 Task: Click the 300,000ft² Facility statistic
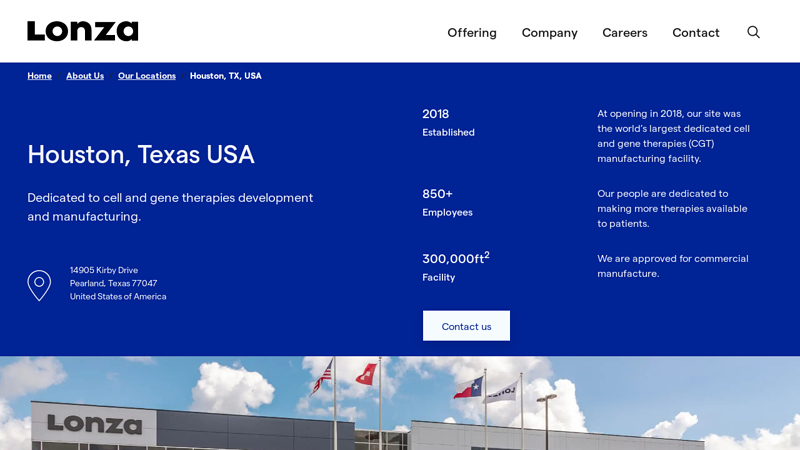[456, 266]
